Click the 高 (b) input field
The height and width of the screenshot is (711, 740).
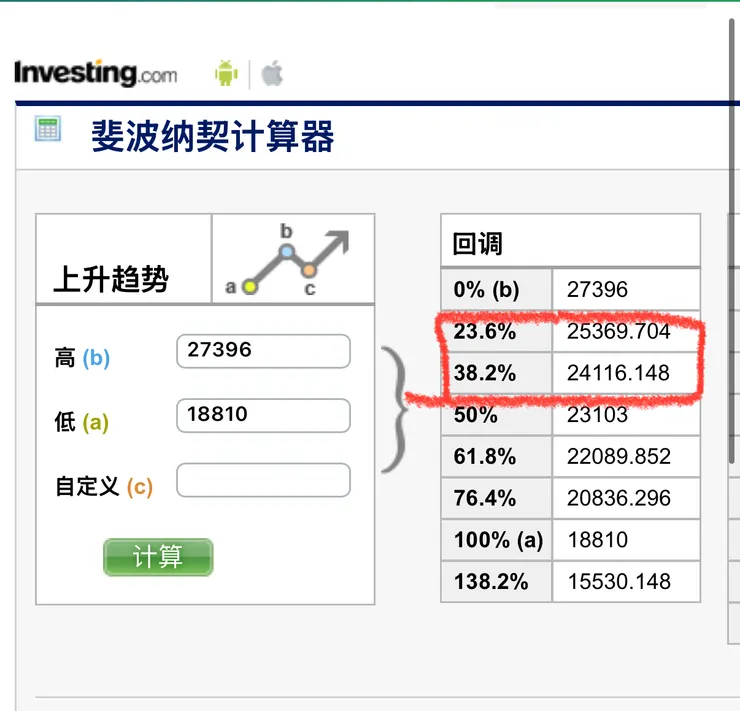point(263,351)
